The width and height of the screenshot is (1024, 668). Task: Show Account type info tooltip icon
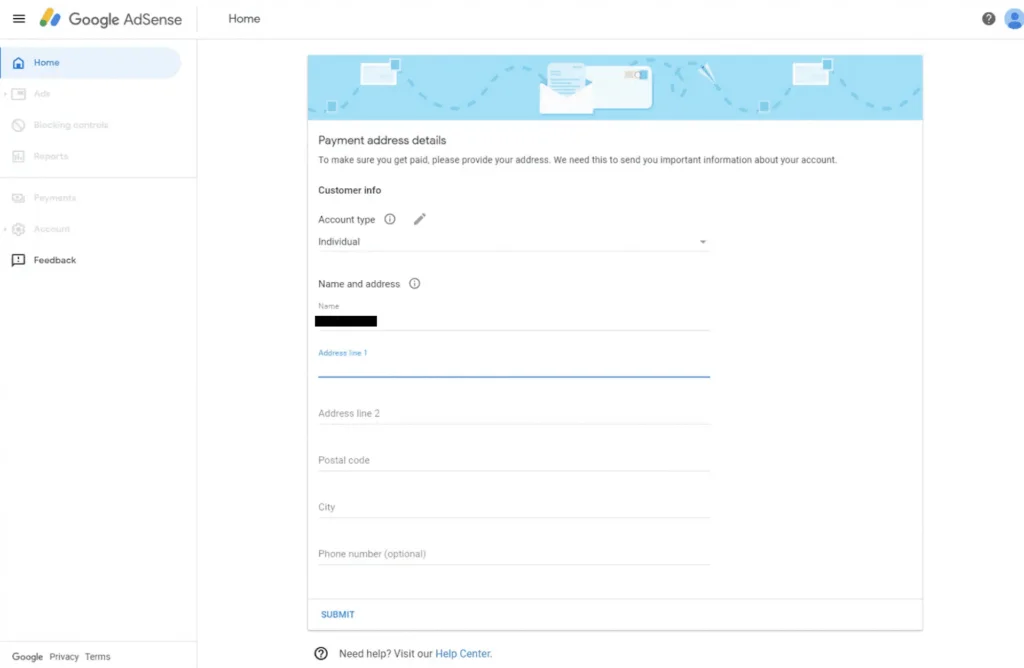[x=390, y=219]
